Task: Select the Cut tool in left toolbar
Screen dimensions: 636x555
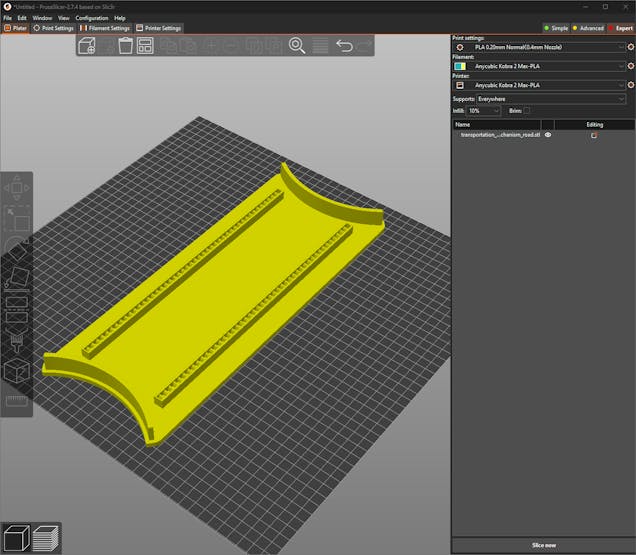Action: 17,309
